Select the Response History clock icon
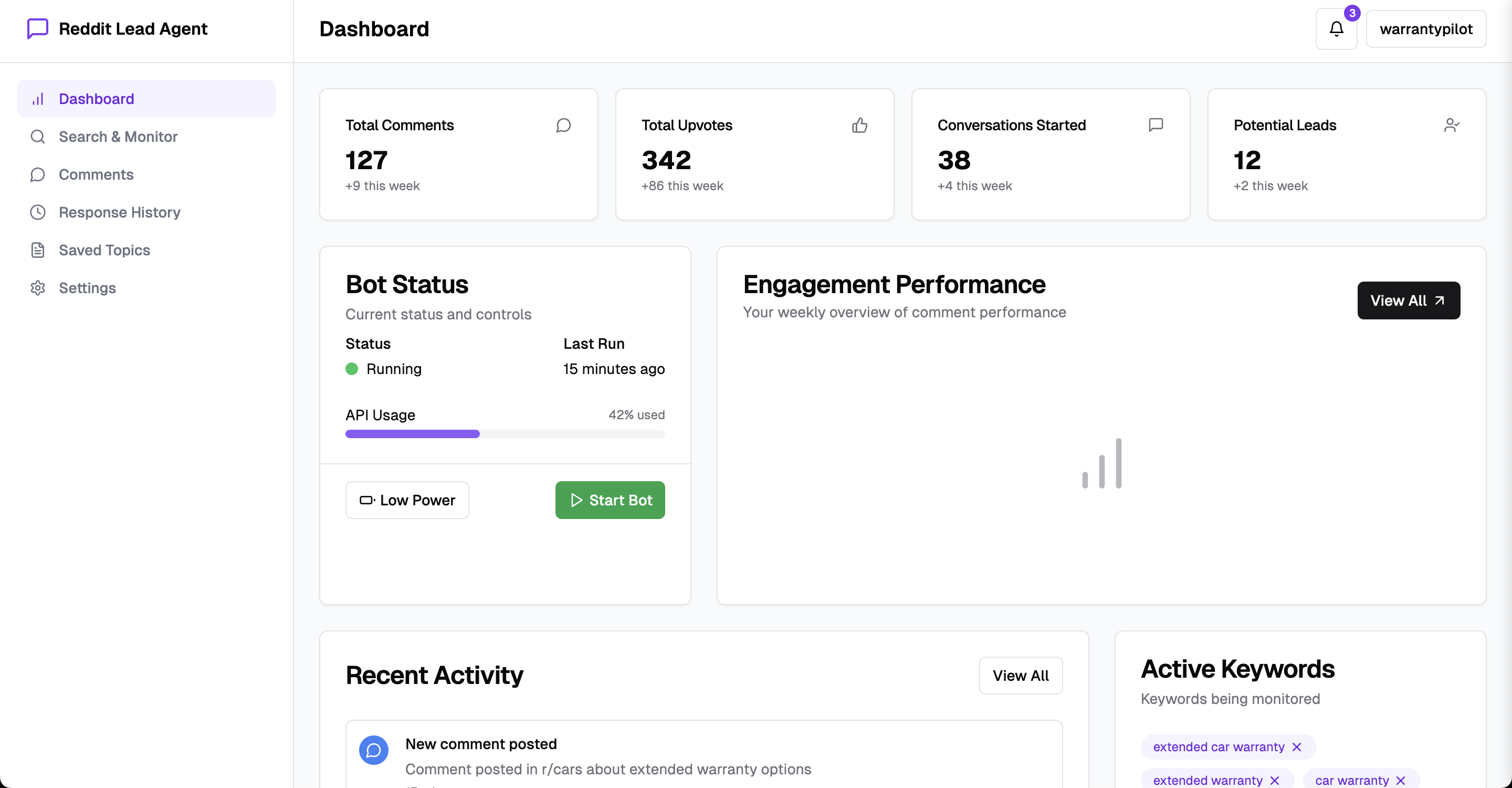The height and width of the screenshot is (788, 1512). click(38, 212)
